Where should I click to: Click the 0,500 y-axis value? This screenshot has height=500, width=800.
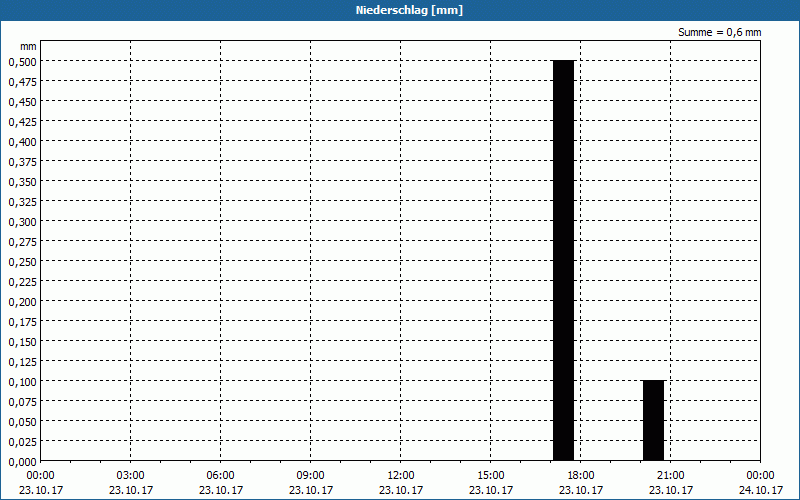click(x=22, y=61)
